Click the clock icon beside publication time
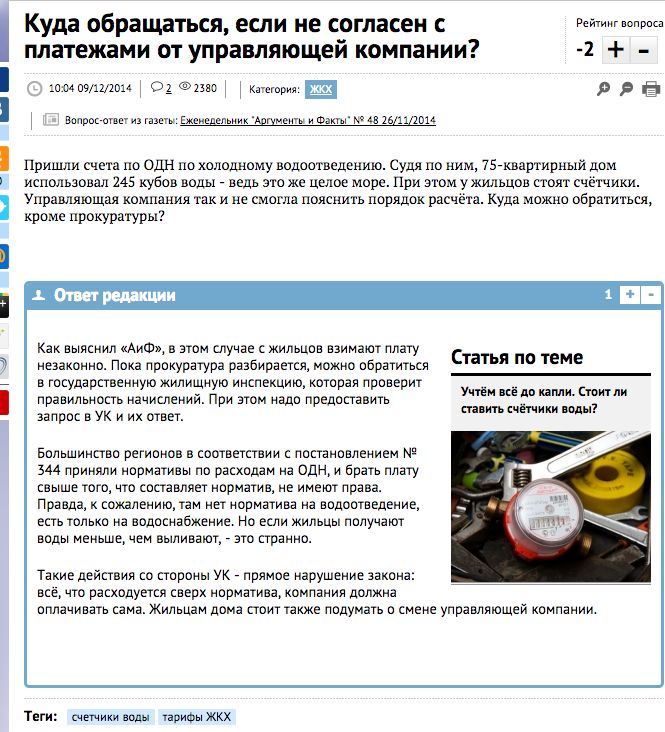The image size is (665, 732). coord(35,89)
